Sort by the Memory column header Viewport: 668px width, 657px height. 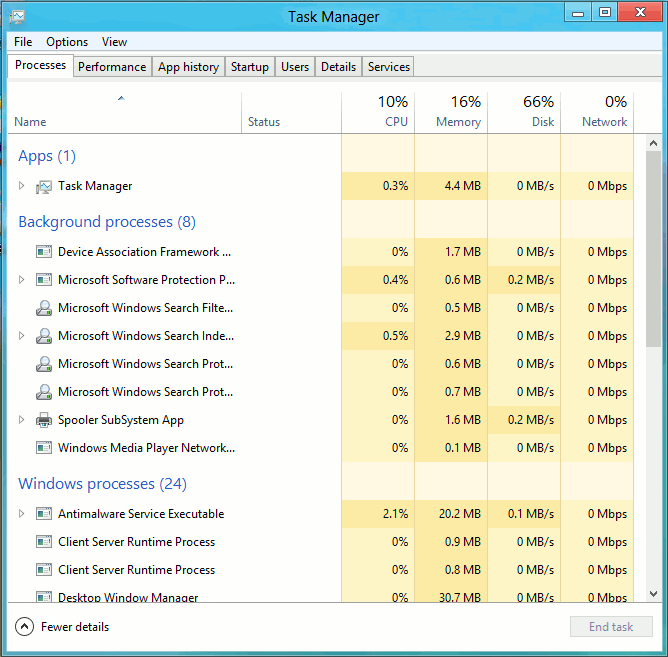[x=451, y=113]
